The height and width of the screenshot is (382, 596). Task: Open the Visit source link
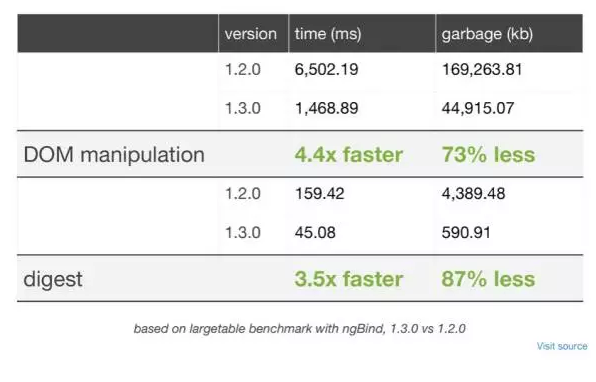562,346
